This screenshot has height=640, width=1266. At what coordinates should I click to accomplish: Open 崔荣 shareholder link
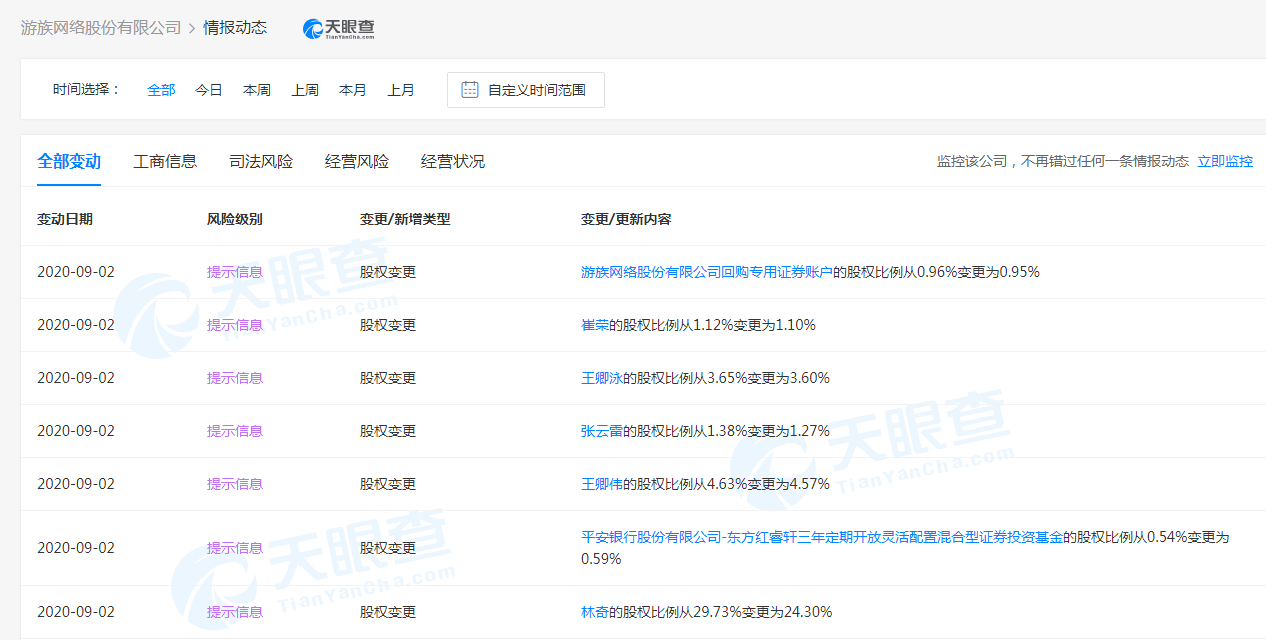[595, 325]
